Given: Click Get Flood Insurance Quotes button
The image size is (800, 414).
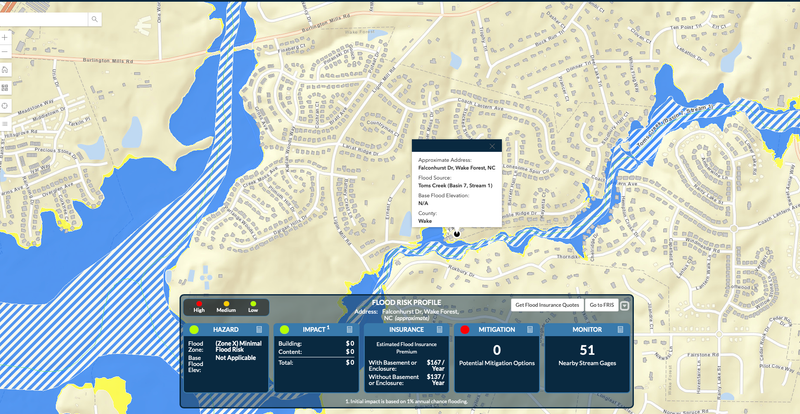Looking at the screenshot, I should (547, 305).
